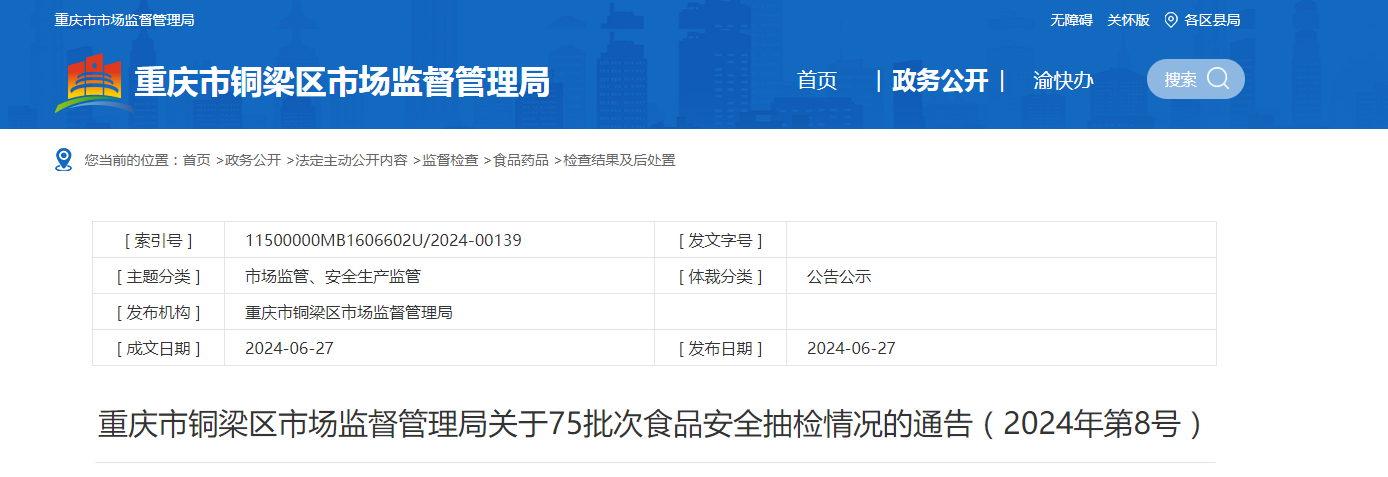Enable 无障碍 accessibility mode

[1071, 20]
